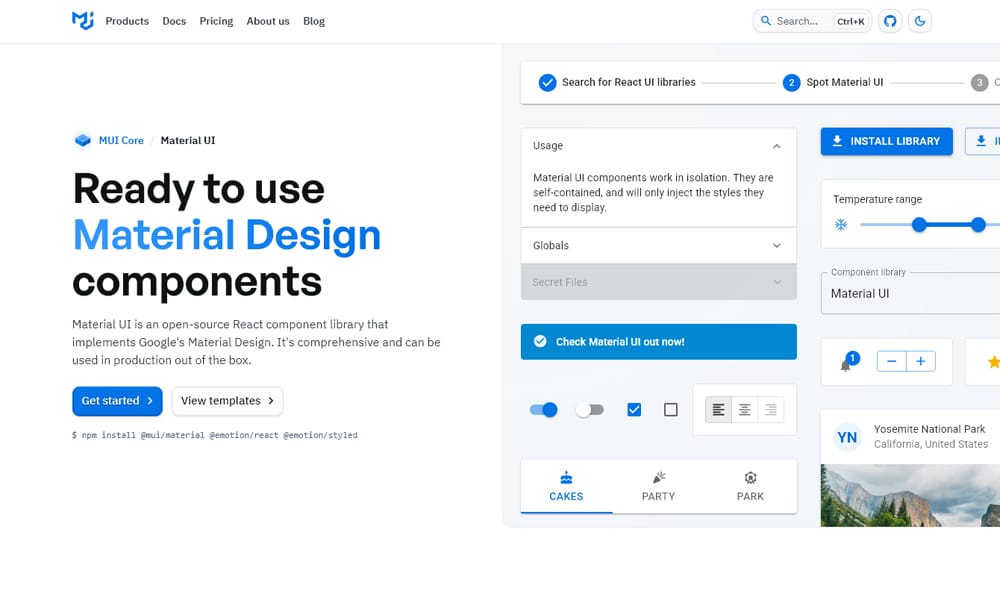The image size is (1000, 600).
Task: Click the yellow star rating icon
Action: click(993, 362)
